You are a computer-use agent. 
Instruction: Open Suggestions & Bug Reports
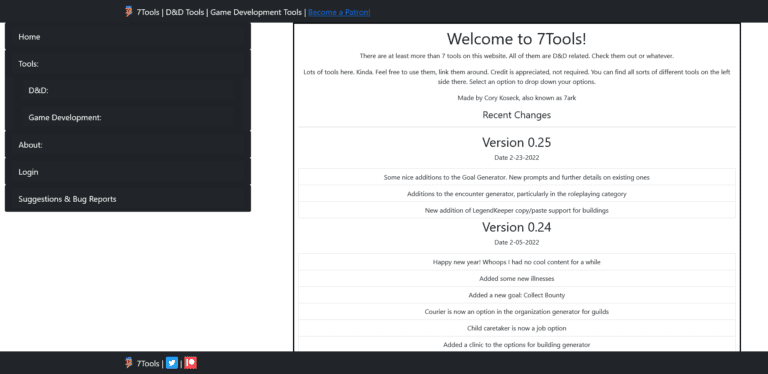[128, 199]
